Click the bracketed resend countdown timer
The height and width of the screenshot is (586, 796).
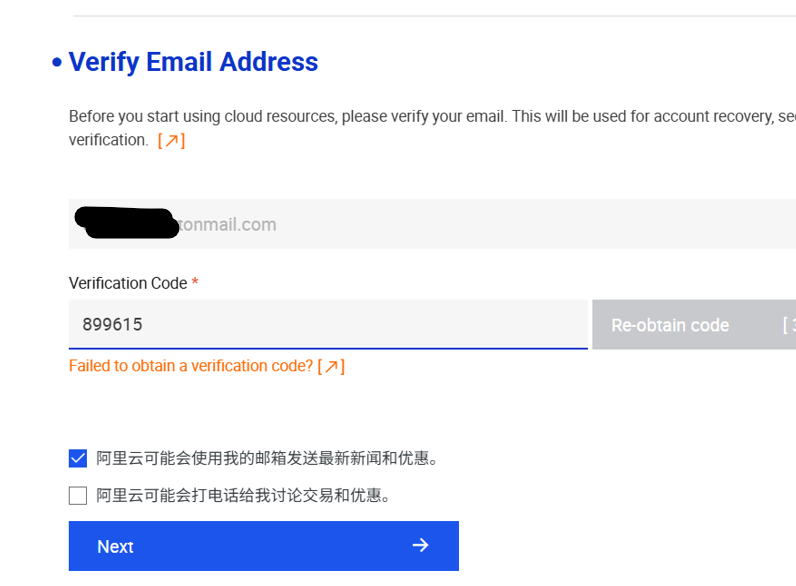[788, 325]
